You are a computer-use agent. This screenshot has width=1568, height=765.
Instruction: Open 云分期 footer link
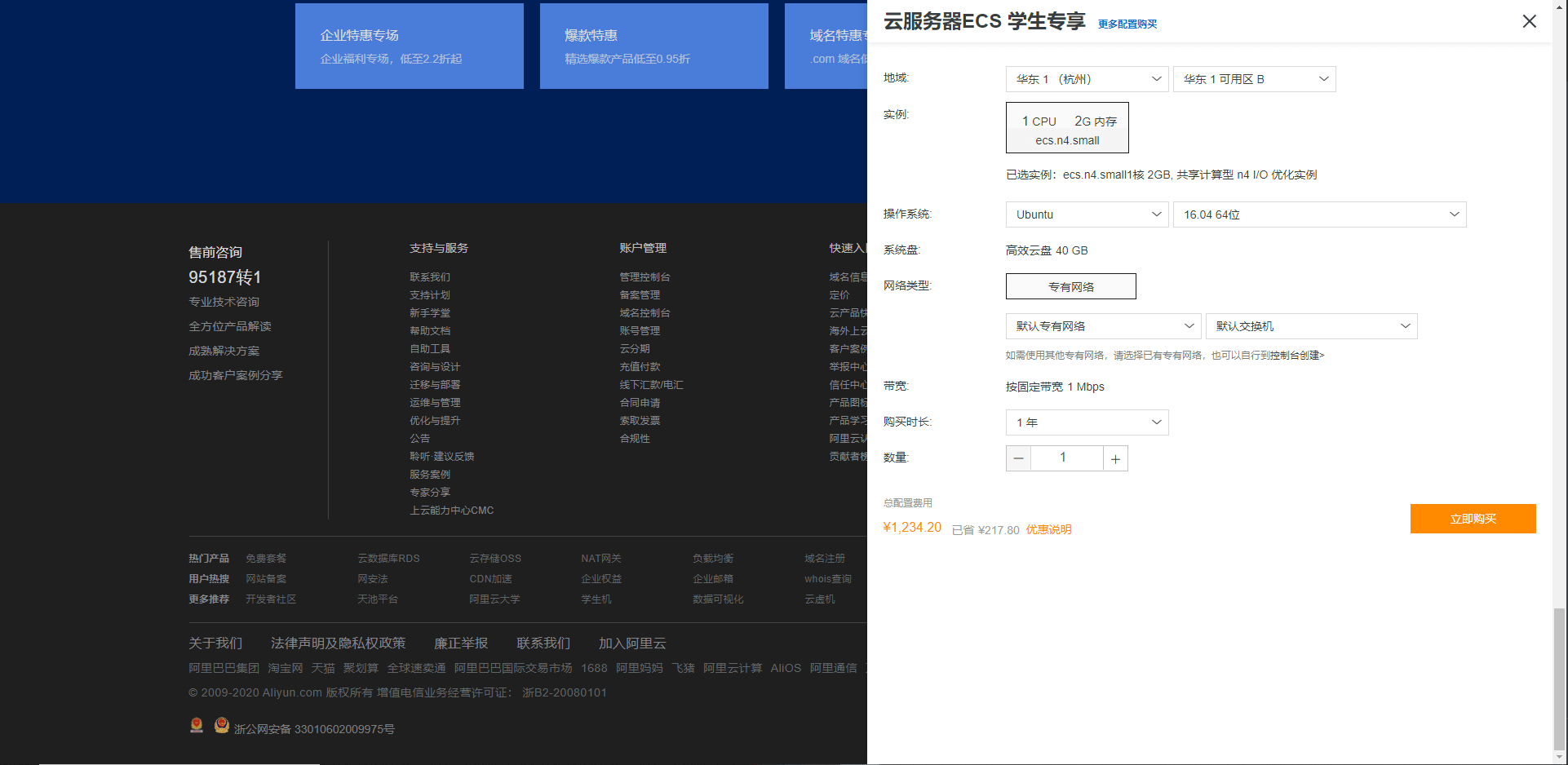coord(635,349)
